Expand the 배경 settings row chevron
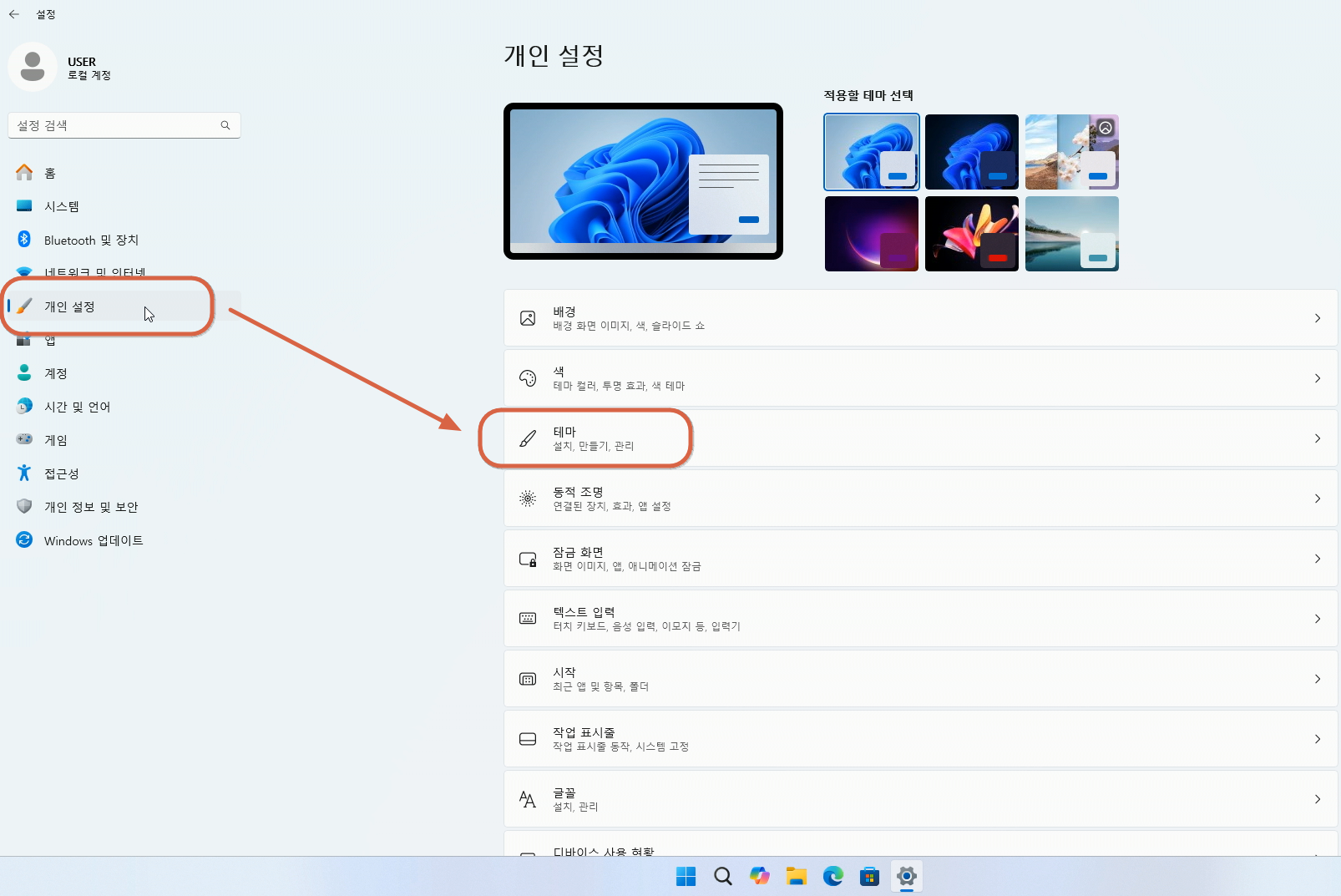 coord(1317,318)
